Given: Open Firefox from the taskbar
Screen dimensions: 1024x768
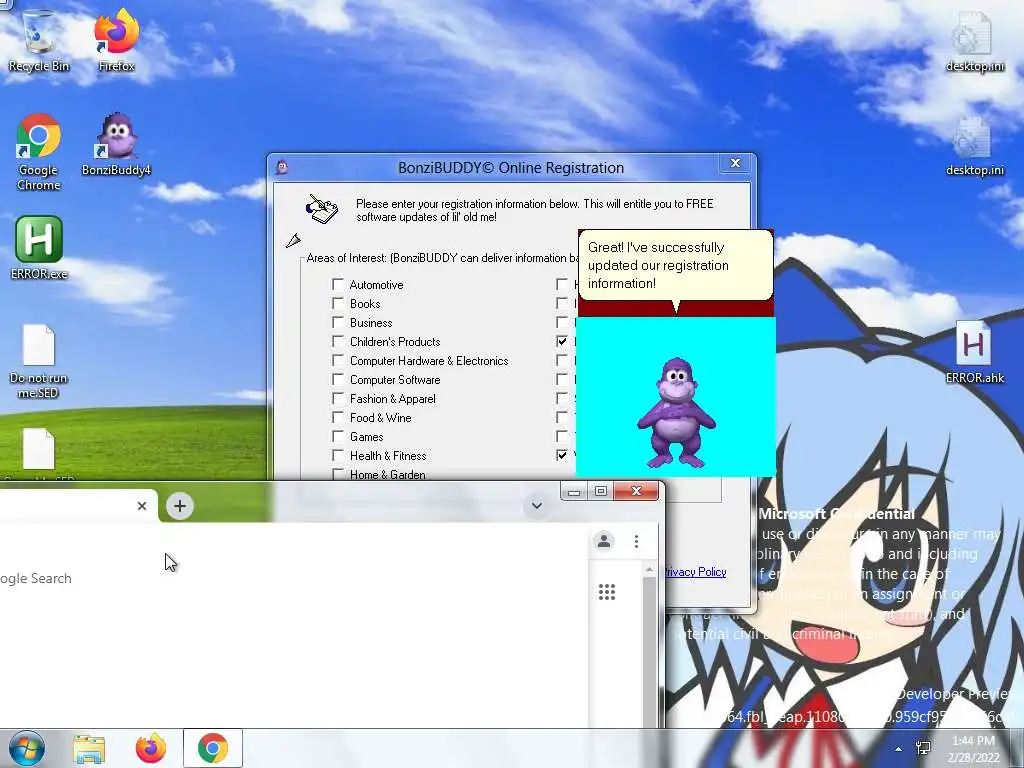Looking at the screenshot, I should click(151, 748).
